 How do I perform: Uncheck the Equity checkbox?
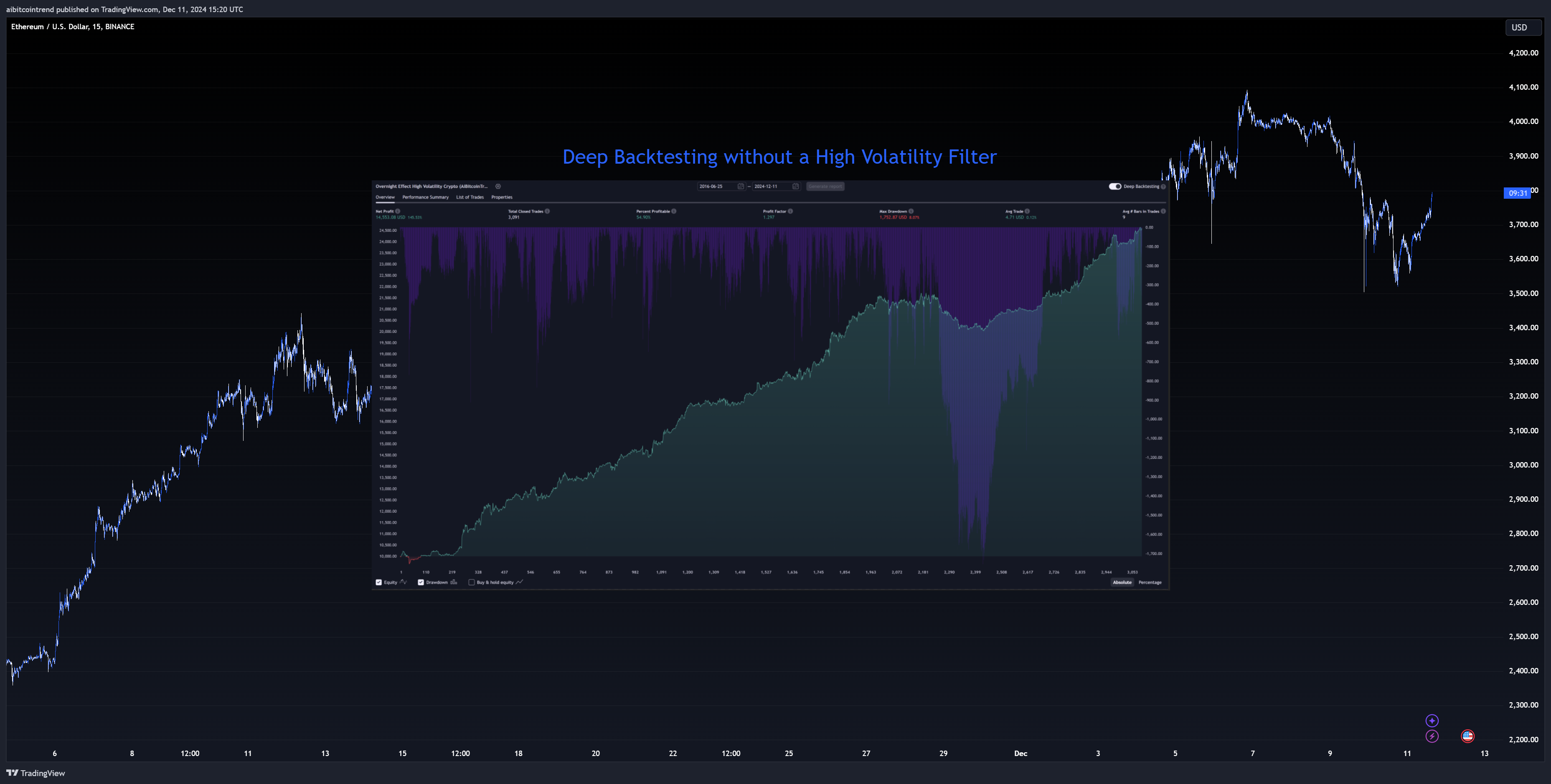(x=379, y=582)
